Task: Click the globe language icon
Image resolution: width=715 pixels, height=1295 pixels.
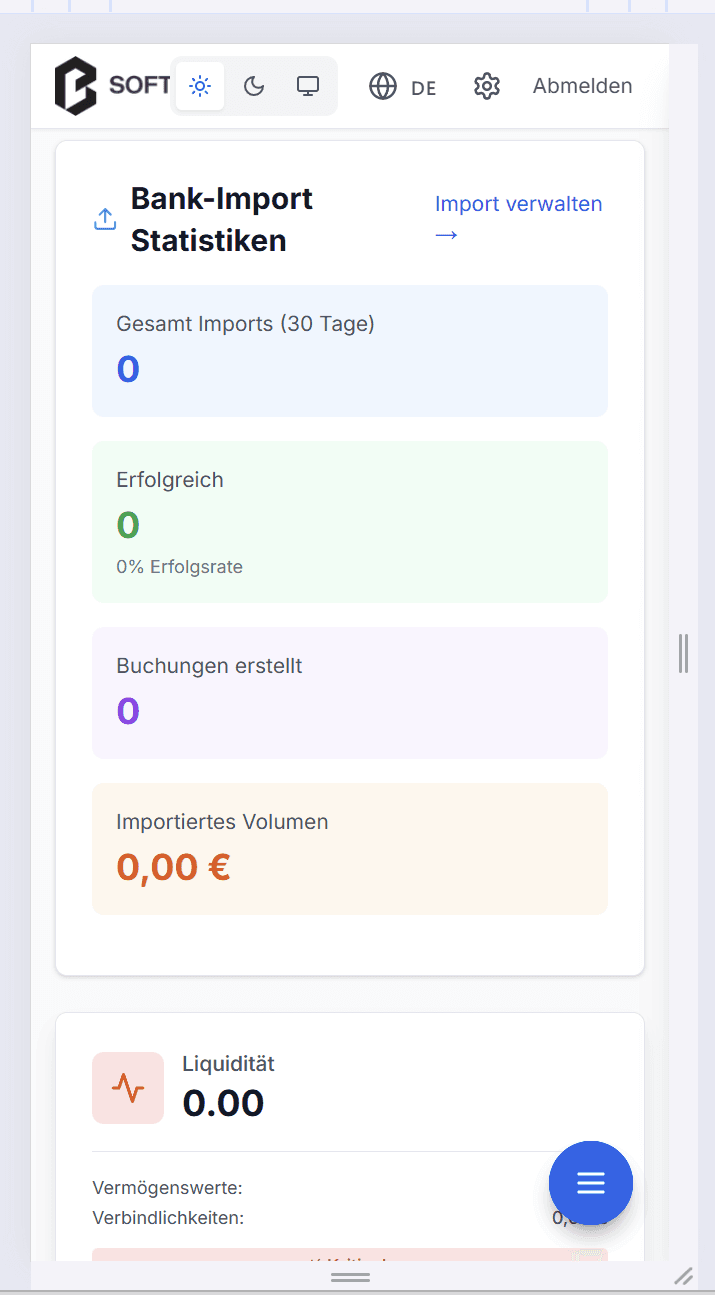Action: point(383,87)
